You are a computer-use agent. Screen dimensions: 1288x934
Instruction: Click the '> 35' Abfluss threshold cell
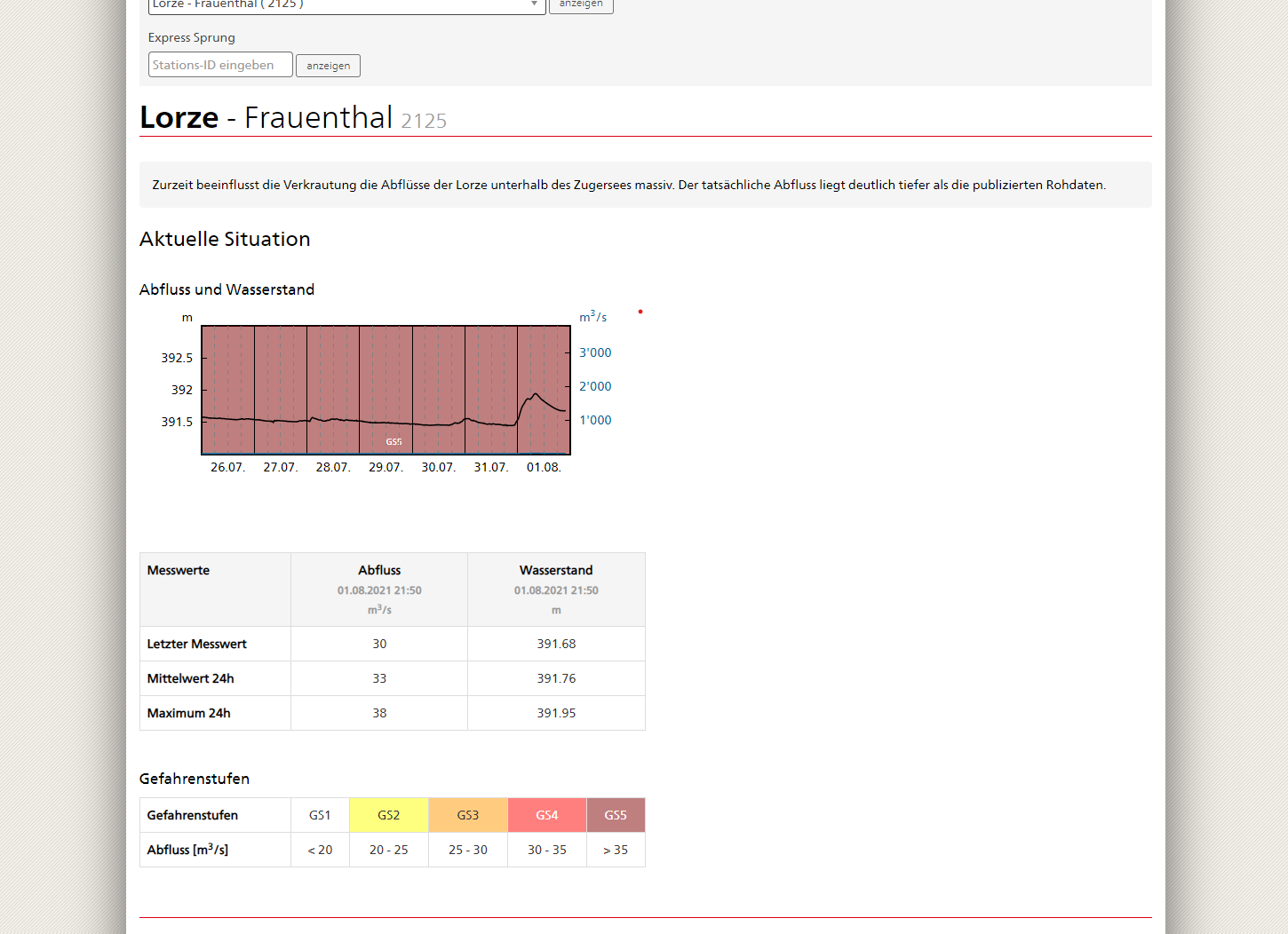(616, 850)
